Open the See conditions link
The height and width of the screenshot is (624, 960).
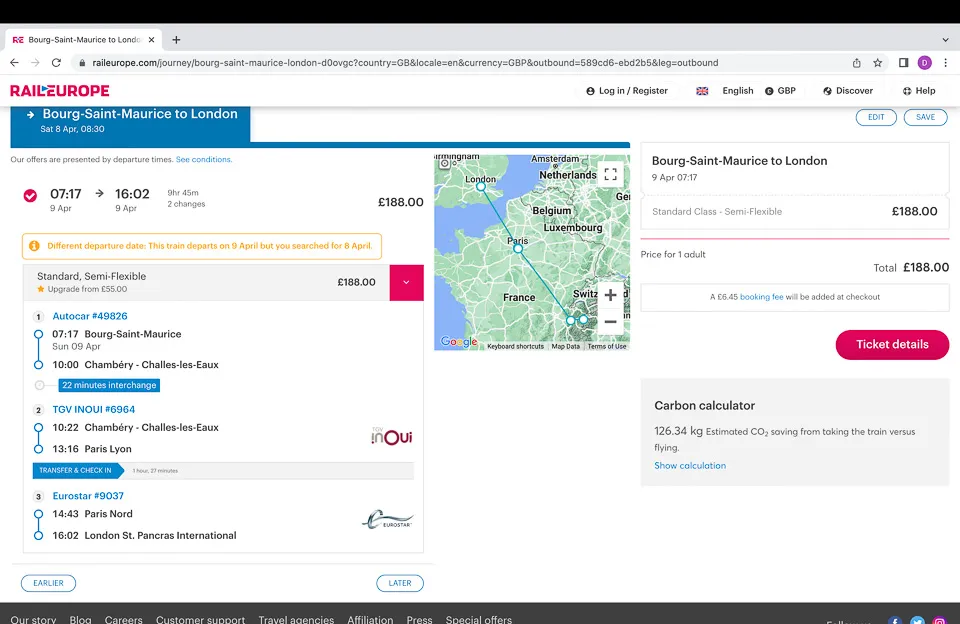(x=203, y=159)
